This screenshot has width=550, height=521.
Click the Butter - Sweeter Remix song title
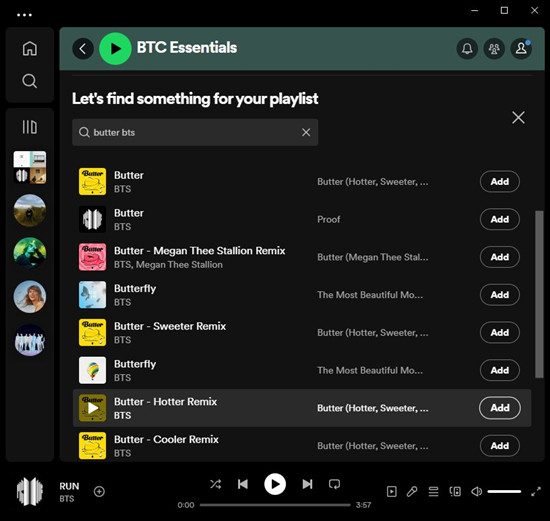click(x=170, y=326)
